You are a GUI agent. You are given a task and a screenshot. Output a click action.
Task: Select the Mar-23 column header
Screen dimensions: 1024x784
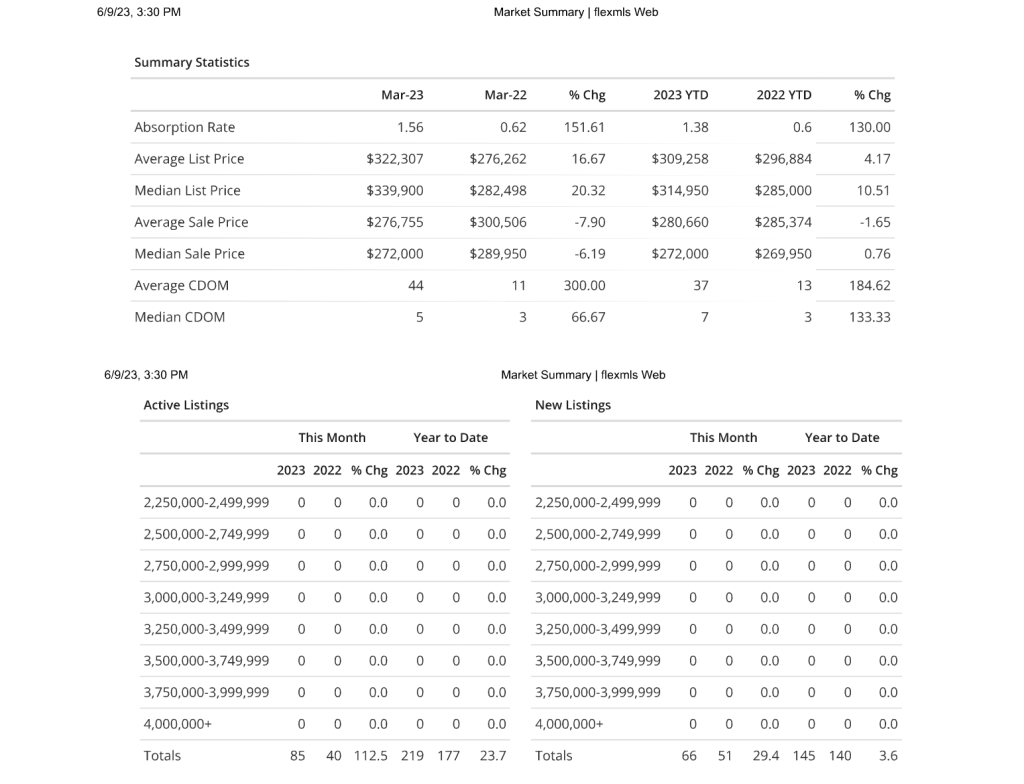(x=402, y=95)
